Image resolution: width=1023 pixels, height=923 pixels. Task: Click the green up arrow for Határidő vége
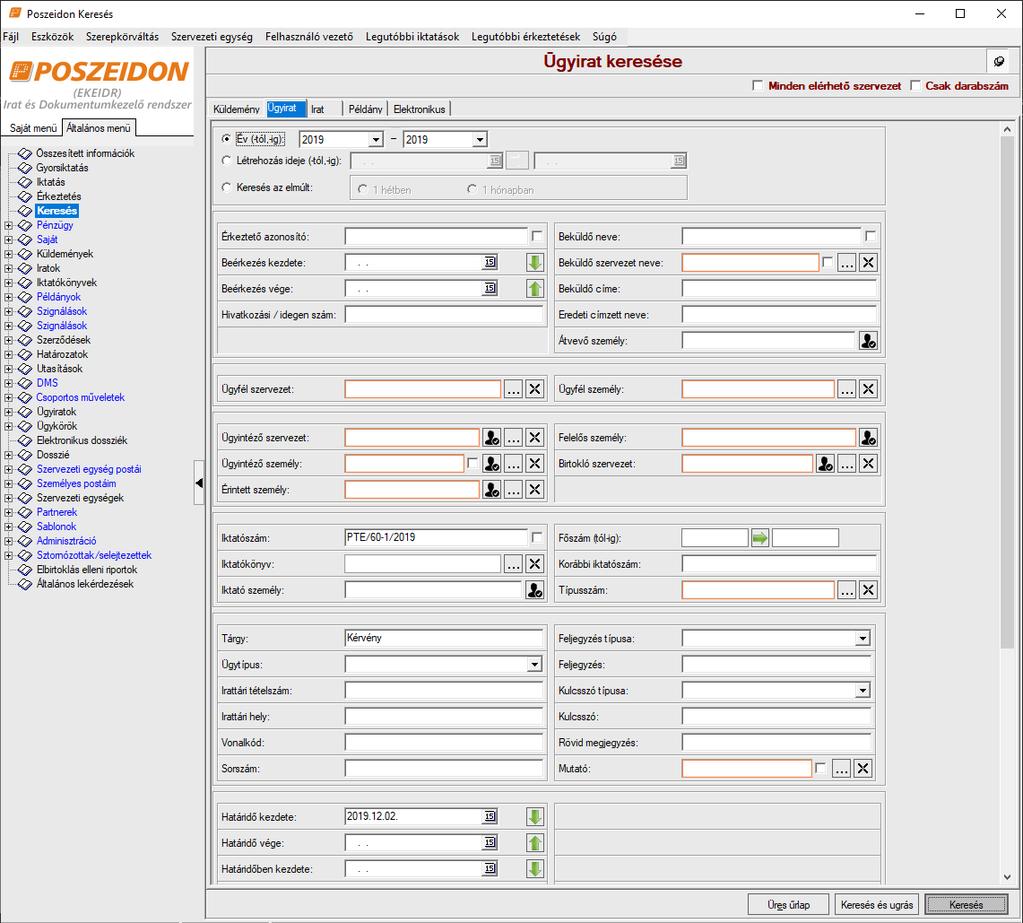(x=535, y=843)
